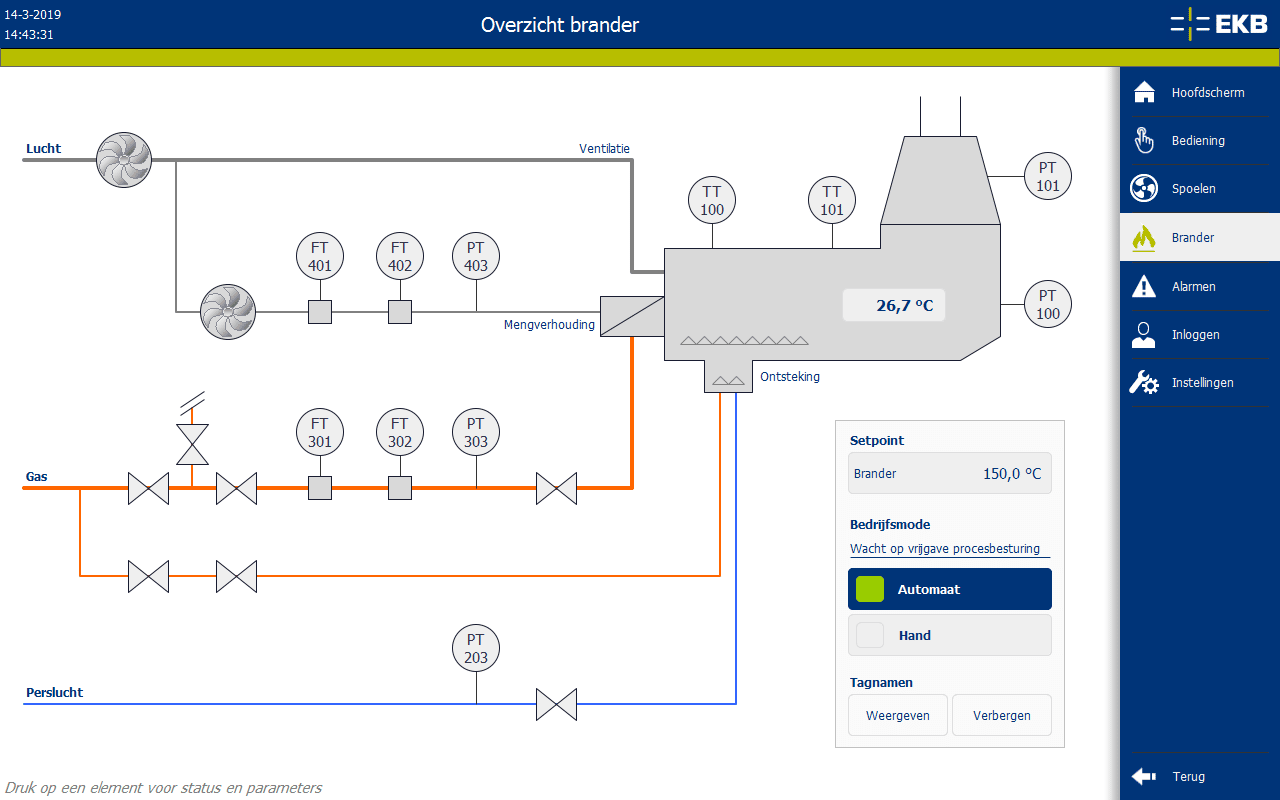The image size is (1280, 800).
Task: Enable Automaat operating mode
Action: pos(949,589)
